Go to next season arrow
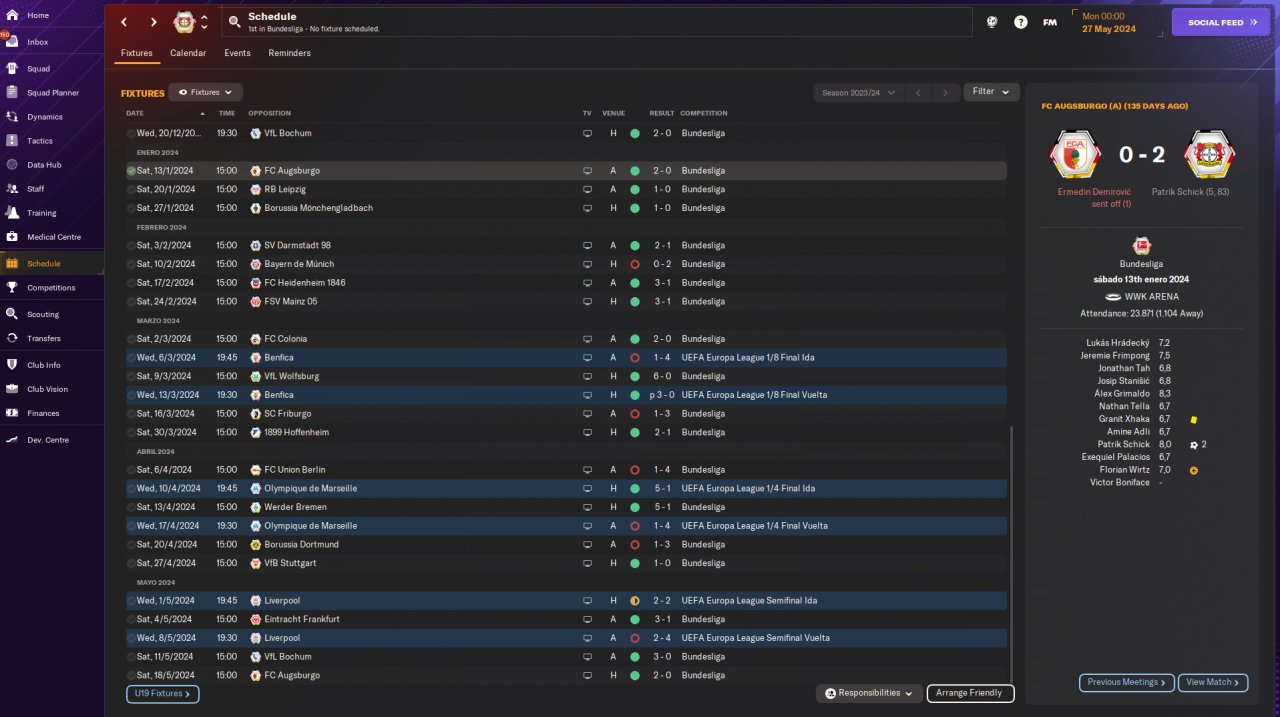Screen dimensions: 1280x717 [x=946, y=93]
